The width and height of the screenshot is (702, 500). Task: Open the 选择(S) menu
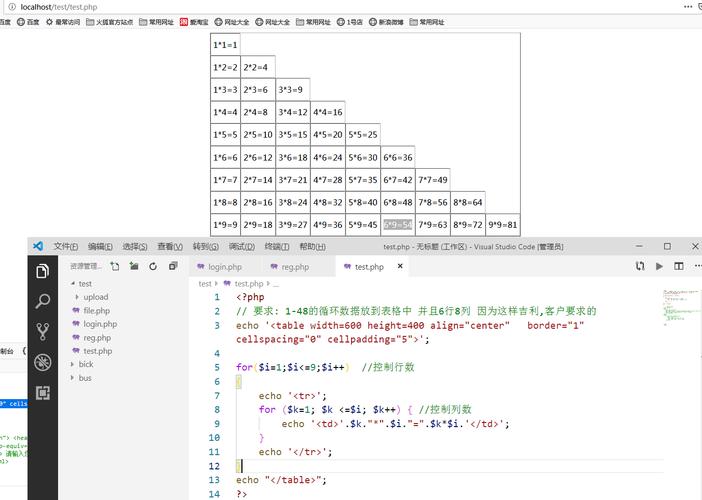pyautogui.click(x=135, y=246)
